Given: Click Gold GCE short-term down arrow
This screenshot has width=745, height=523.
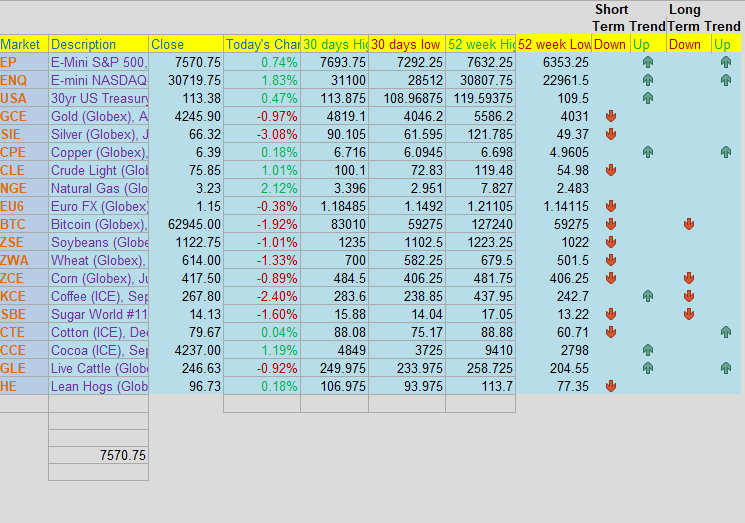Looking at the screenshot, I should pyautogui.click(x=611, y=116).
